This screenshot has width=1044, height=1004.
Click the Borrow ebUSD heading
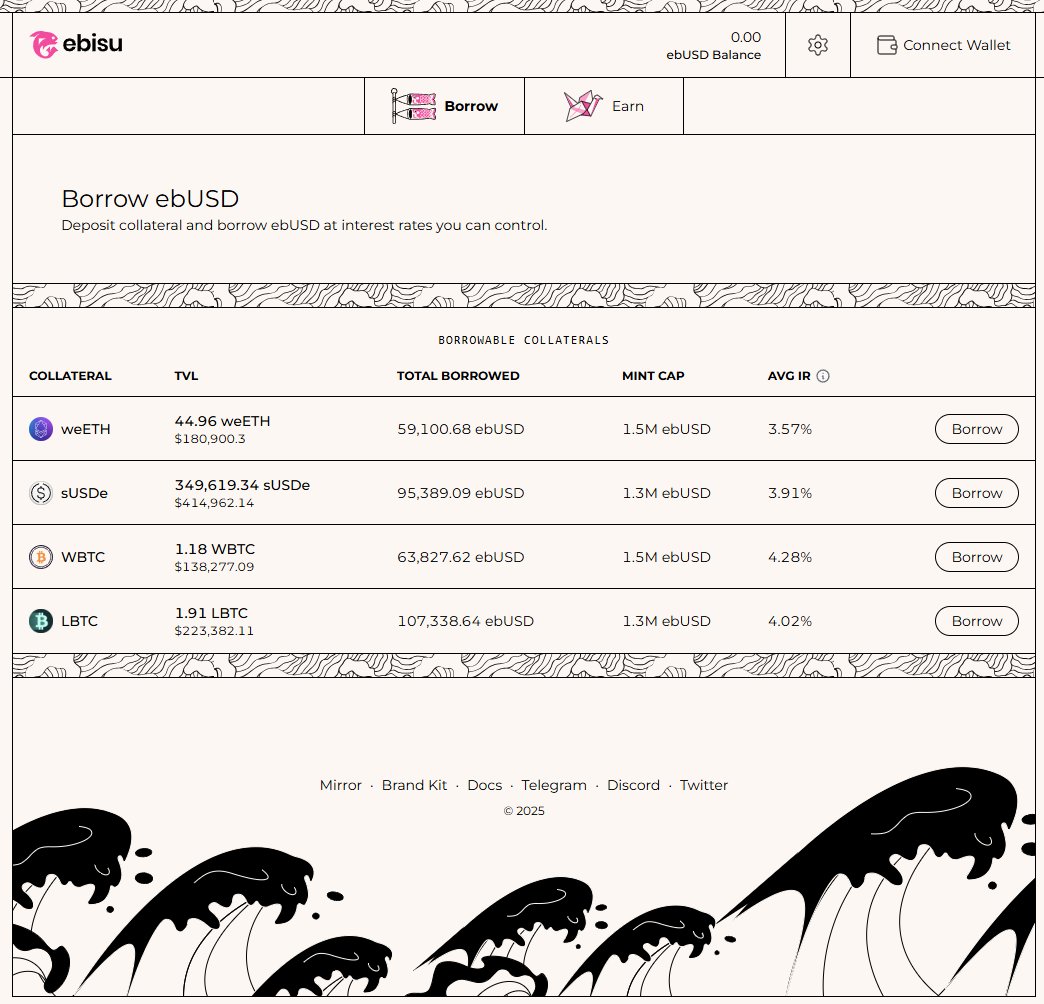pyautogui.click(x=150, y=198)
